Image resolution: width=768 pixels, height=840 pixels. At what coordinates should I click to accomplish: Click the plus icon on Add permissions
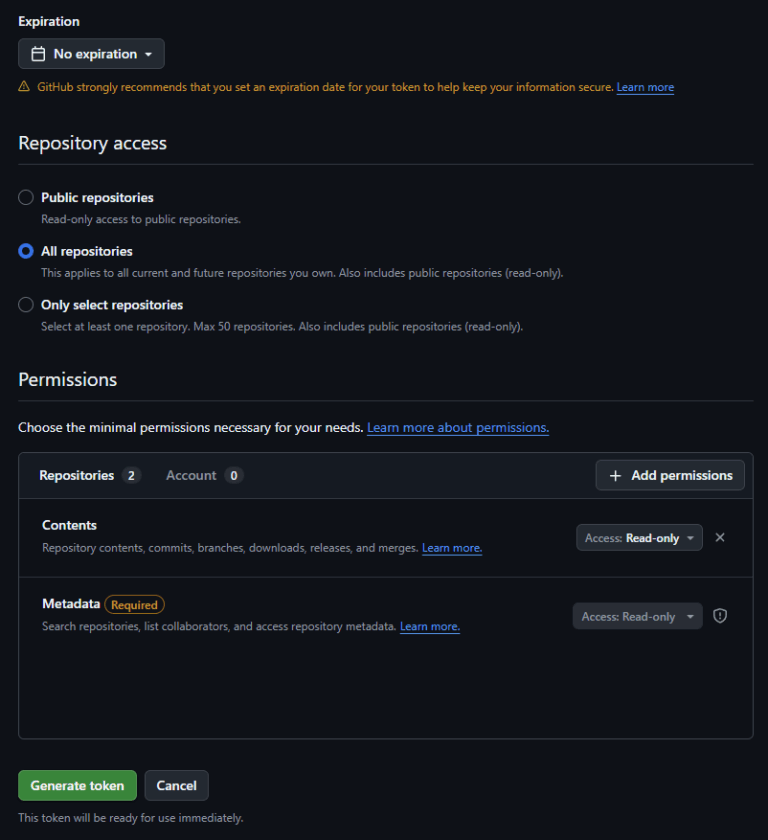coord(616,475)
